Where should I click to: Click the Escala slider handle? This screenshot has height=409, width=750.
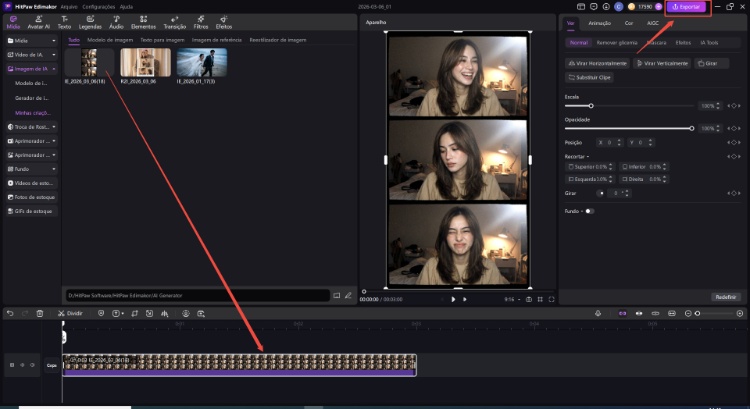591,106
